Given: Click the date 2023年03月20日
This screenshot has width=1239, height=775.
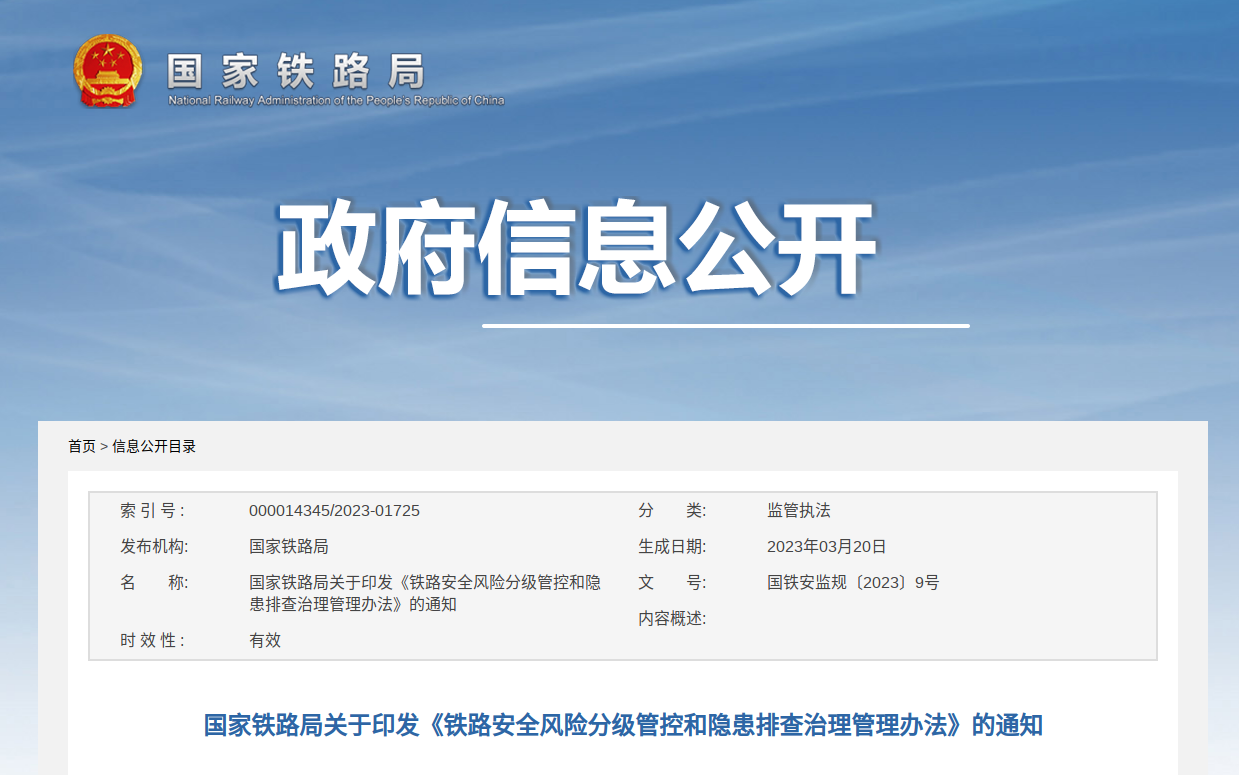Looking at the screenshot, I should 826,547.
